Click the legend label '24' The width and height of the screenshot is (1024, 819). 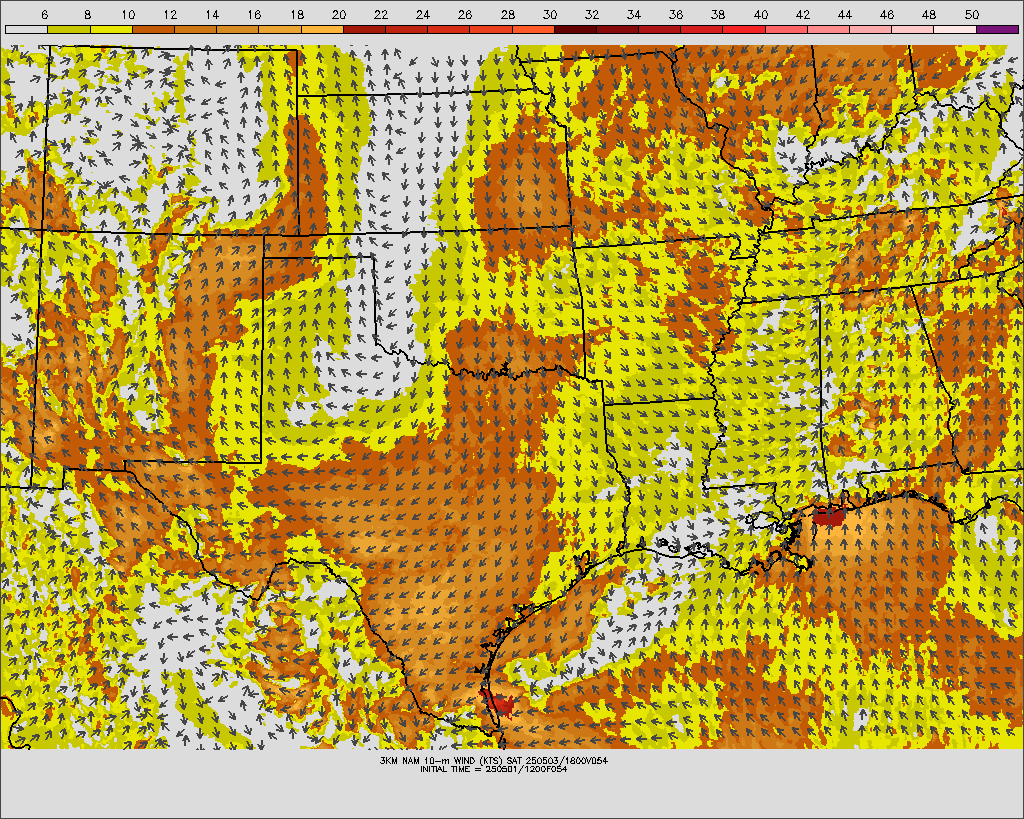tap(423, 14)
